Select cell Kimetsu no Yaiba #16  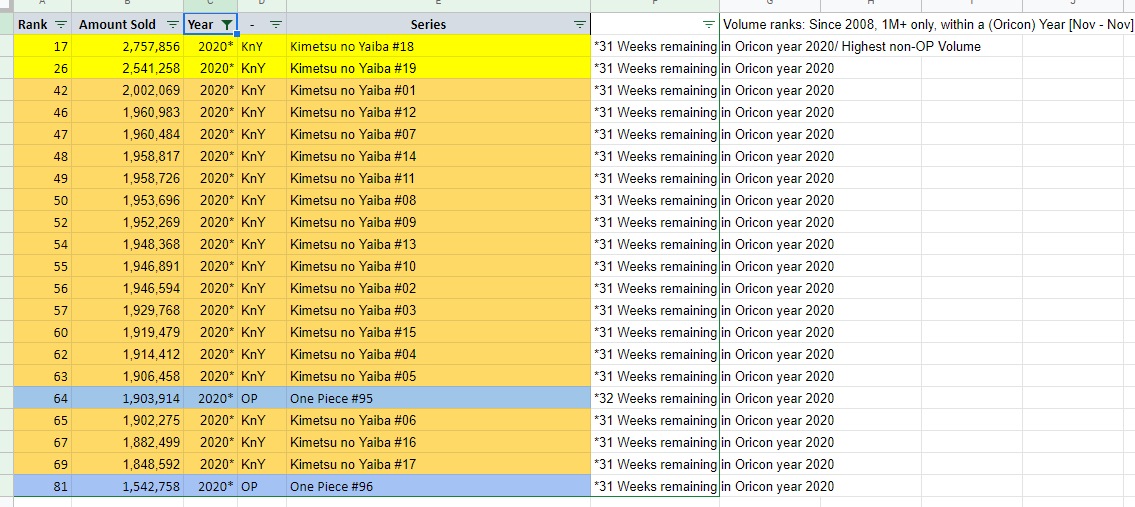[438, 442]
